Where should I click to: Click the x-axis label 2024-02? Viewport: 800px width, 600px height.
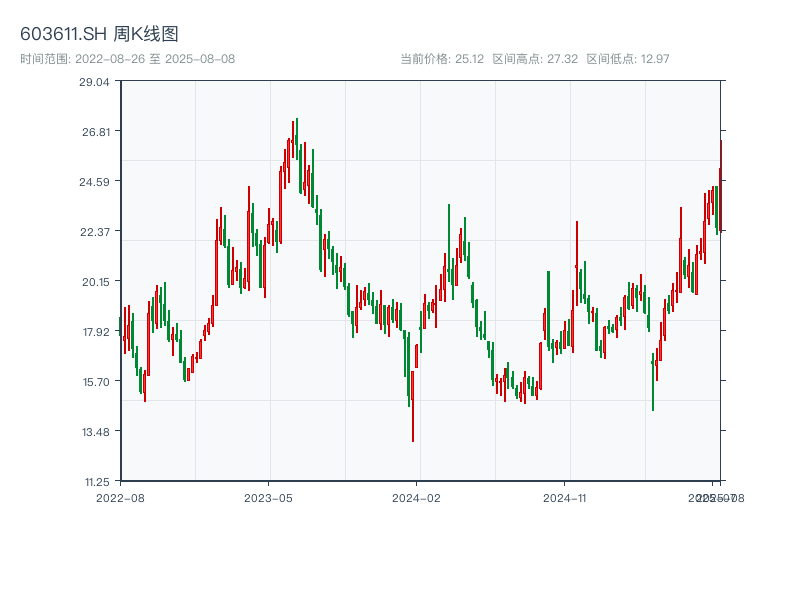tap(416, 498)
